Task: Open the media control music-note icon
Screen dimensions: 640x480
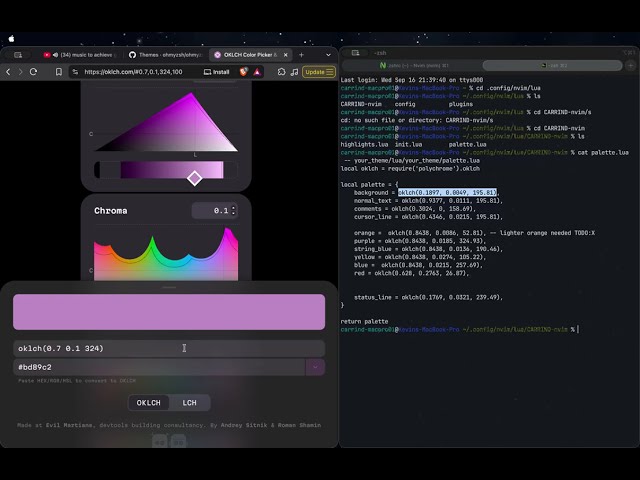Action: (294, 72)
